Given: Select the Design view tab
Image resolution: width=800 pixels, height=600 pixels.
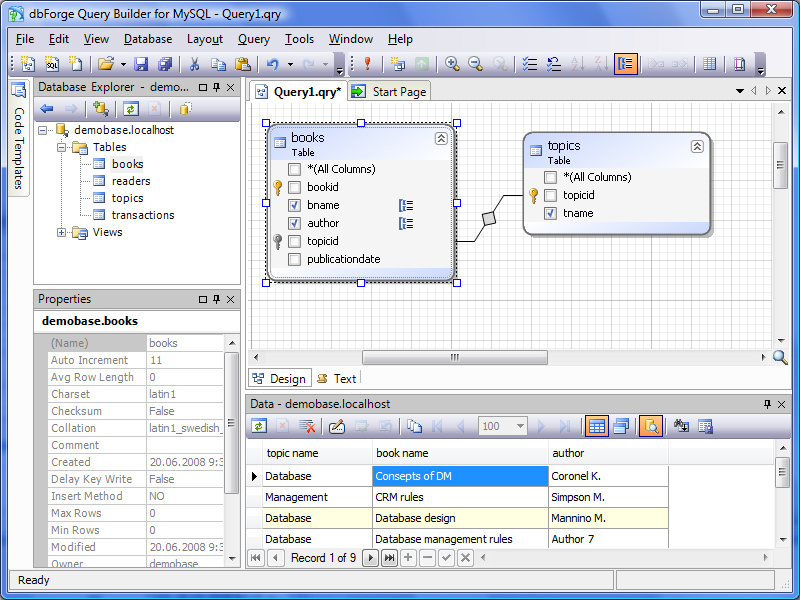Looking at the screenshot, I should coord(280,379).
